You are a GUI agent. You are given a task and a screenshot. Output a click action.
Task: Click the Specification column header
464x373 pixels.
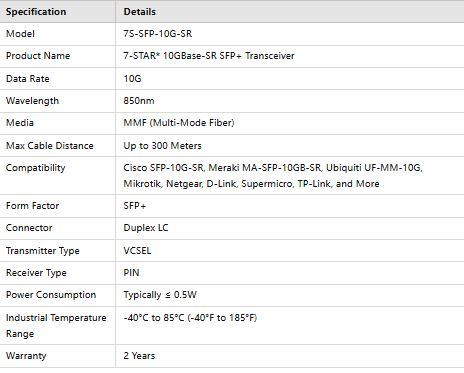(x=36, y=12)
